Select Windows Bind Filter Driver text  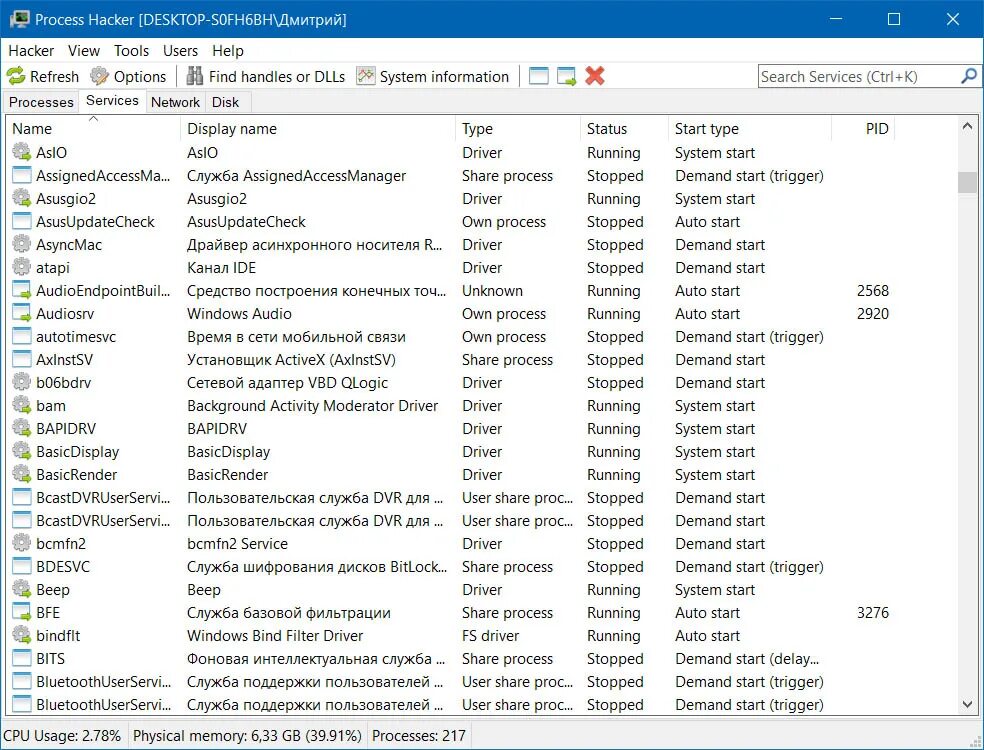pos(275,635)
